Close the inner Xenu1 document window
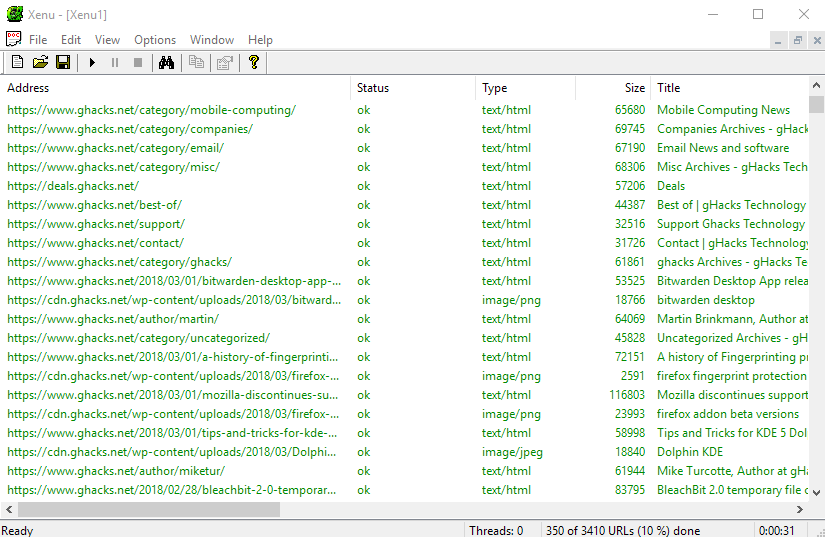This screenshot has height=537, width=825. click(817, 40)
